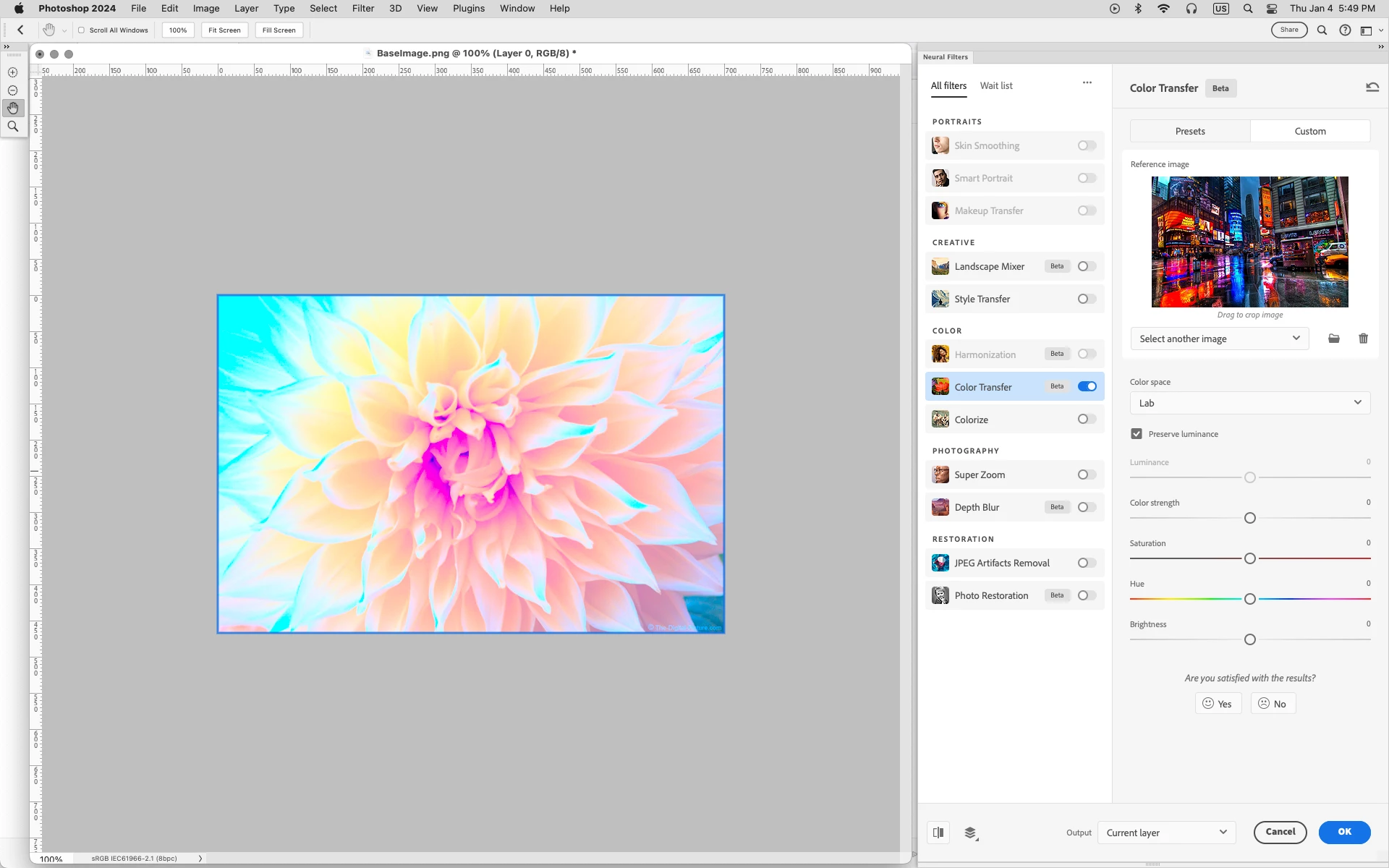Click the Cancel button
Screen dimensions: 1389x868
[1280, 832]
